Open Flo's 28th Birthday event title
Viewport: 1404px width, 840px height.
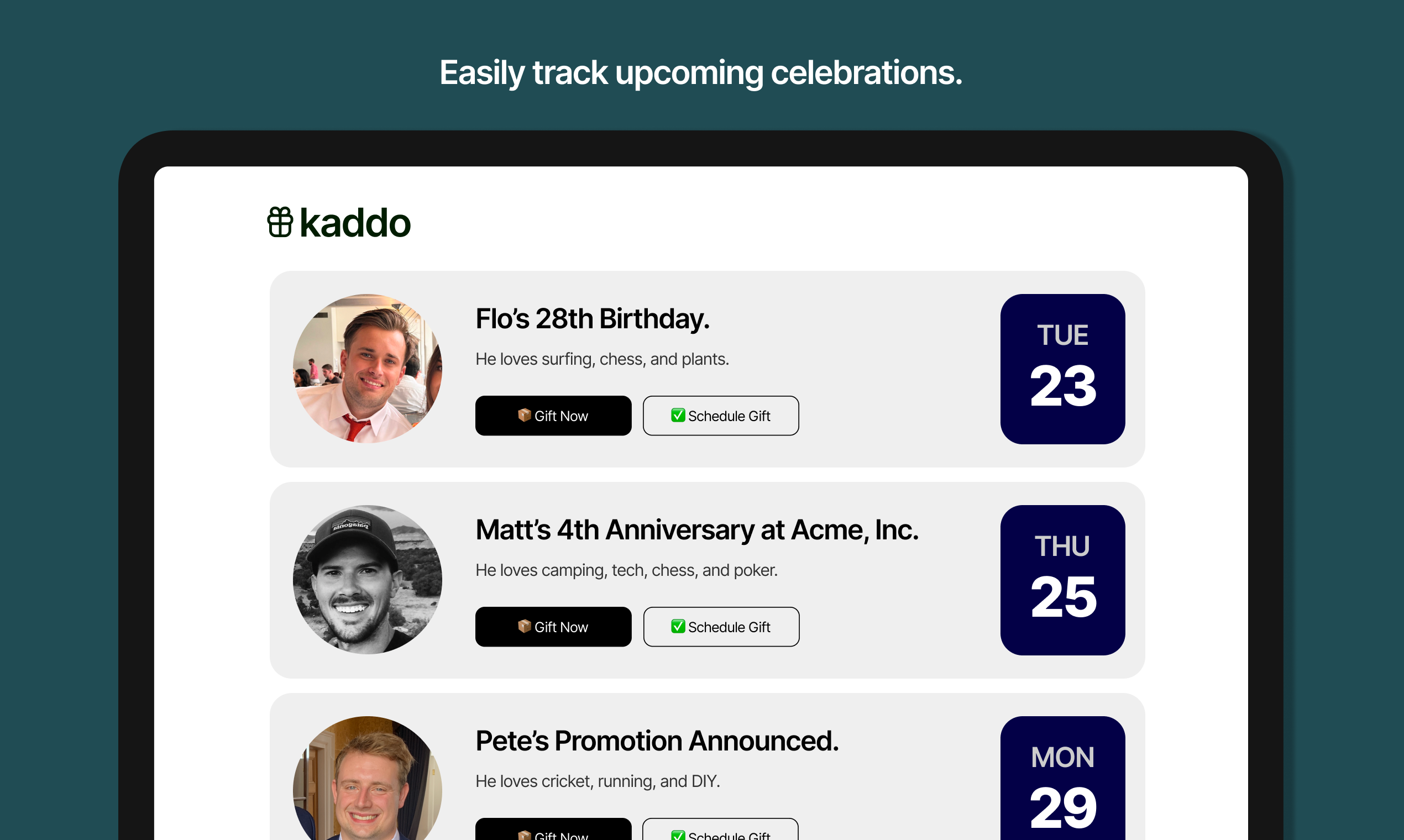point(592,319)
